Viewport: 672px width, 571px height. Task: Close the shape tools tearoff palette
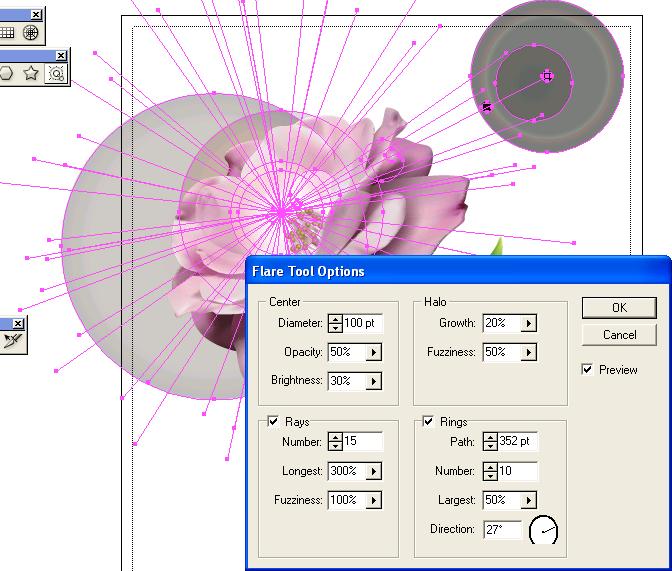tap(61, 55)
